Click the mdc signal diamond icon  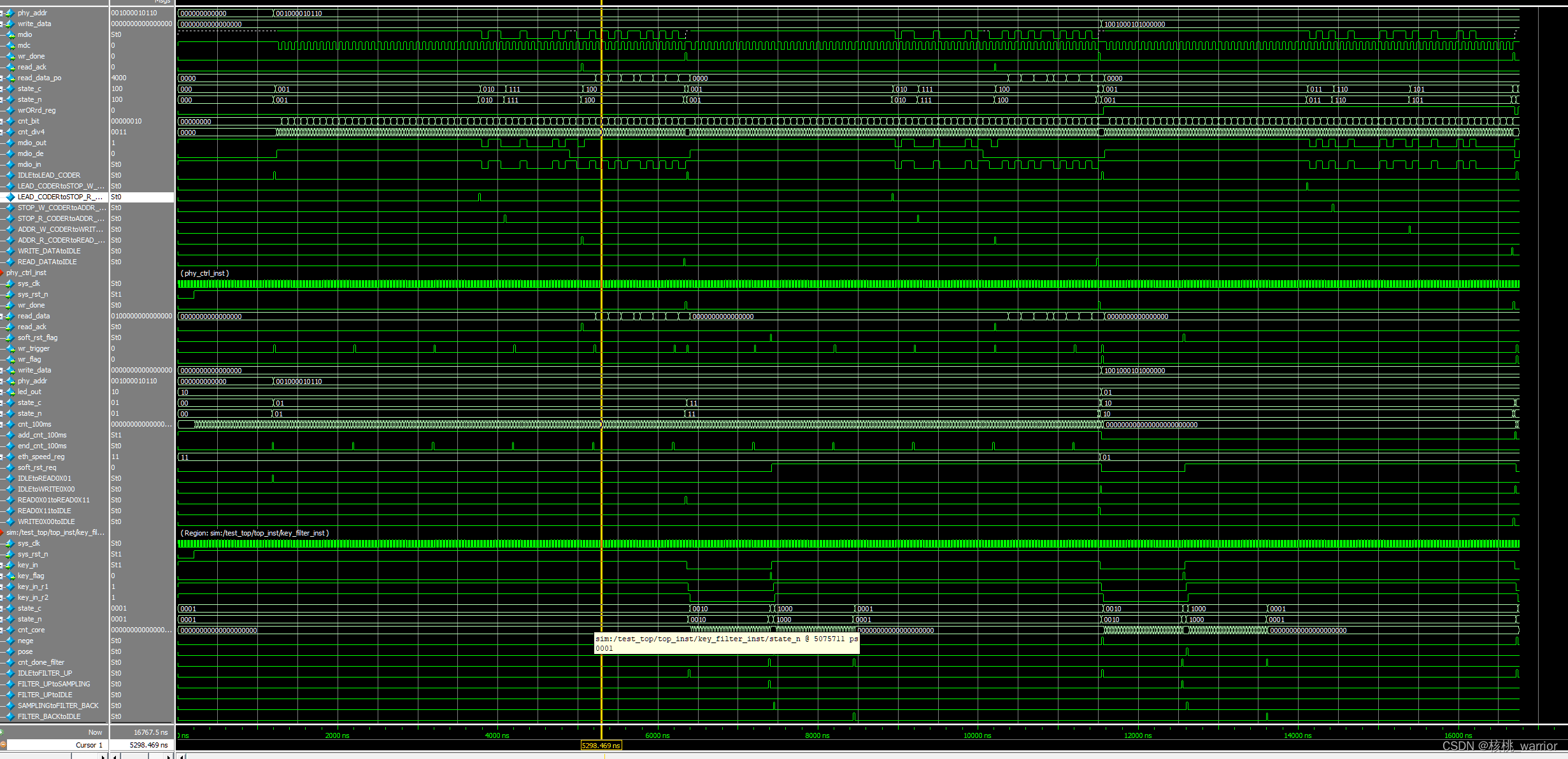(x=11, y=45)
